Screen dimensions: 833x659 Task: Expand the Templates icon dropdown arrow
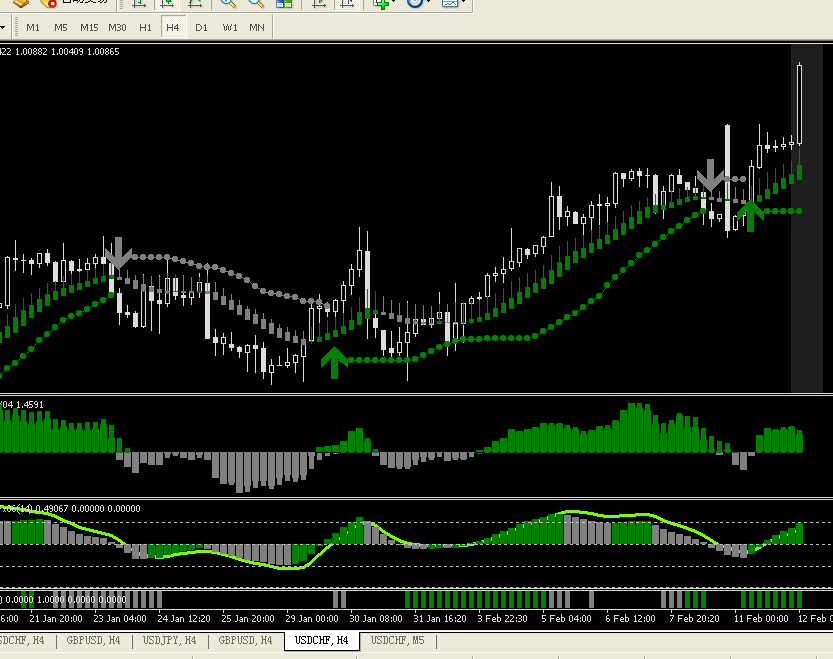pyautogui.click(x=463, y=2)
